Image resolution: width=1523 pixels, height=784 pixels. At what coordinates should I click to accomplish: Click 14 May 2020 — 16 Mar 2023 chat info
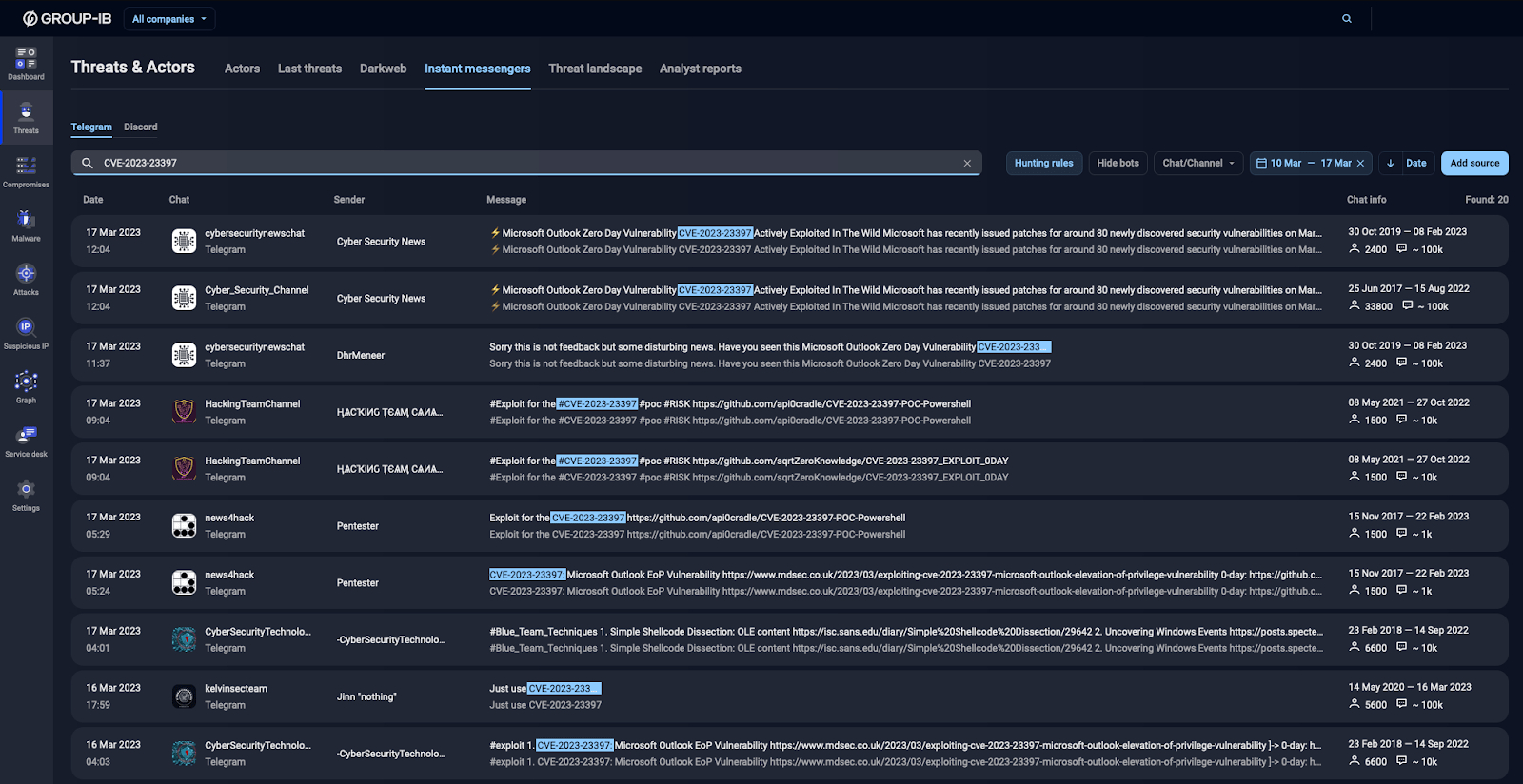[1410, 687]
